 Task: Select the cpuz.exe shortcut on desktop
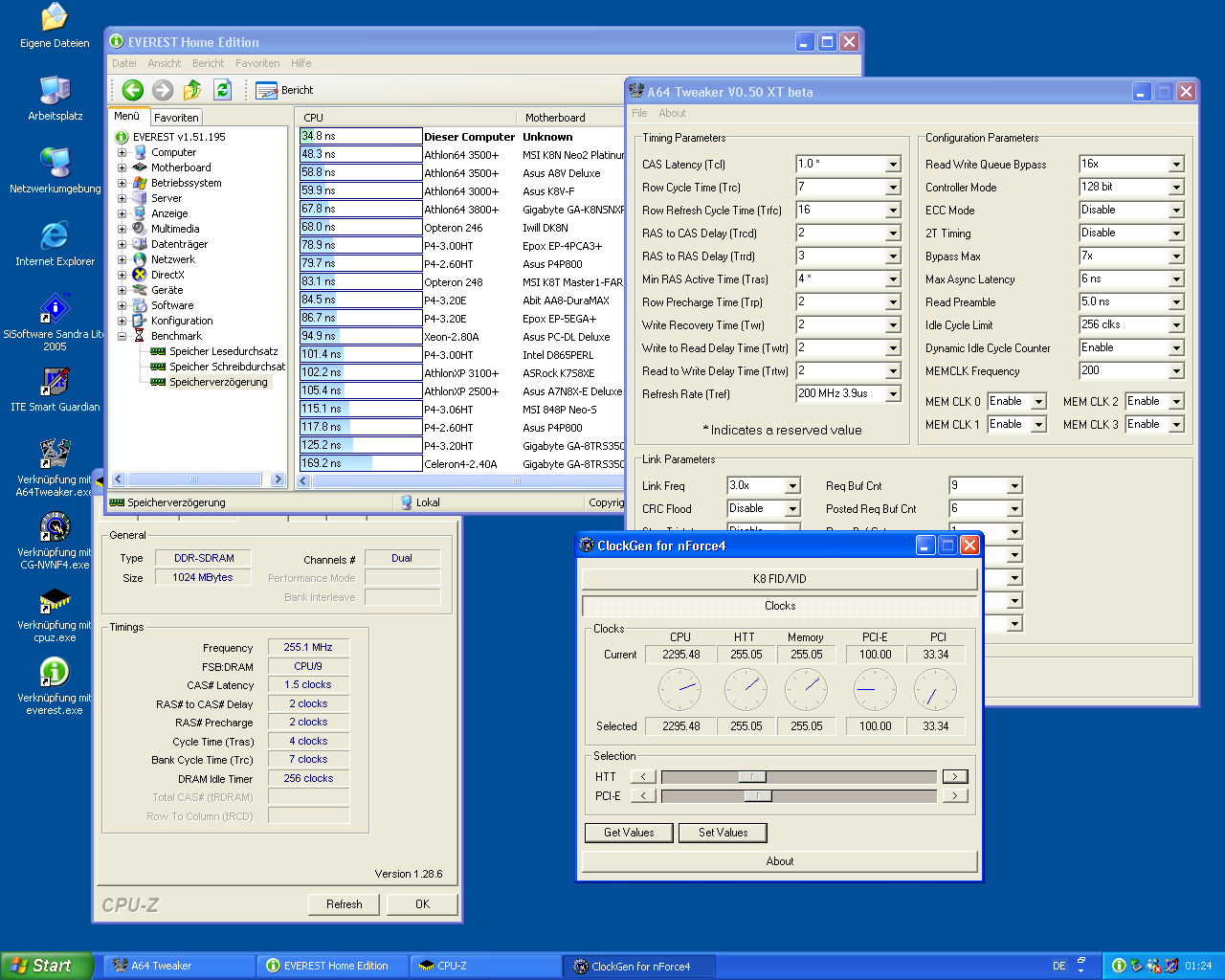55,601
